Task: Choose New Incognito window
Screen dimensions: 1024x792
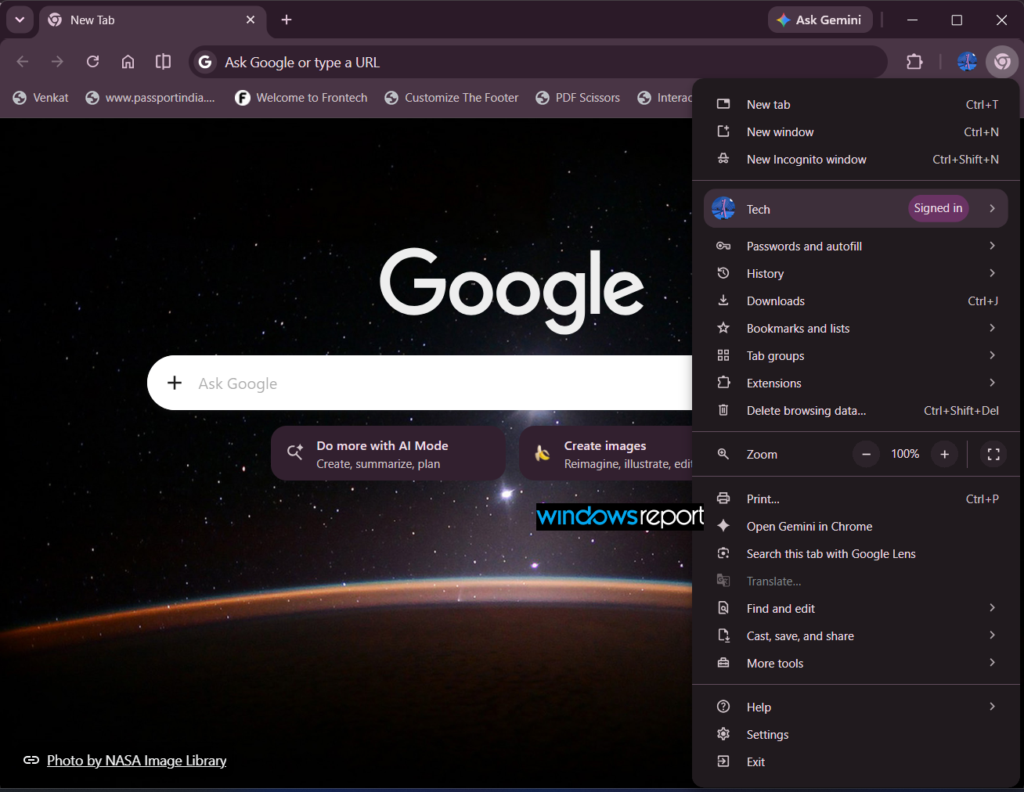Action: 856,159
